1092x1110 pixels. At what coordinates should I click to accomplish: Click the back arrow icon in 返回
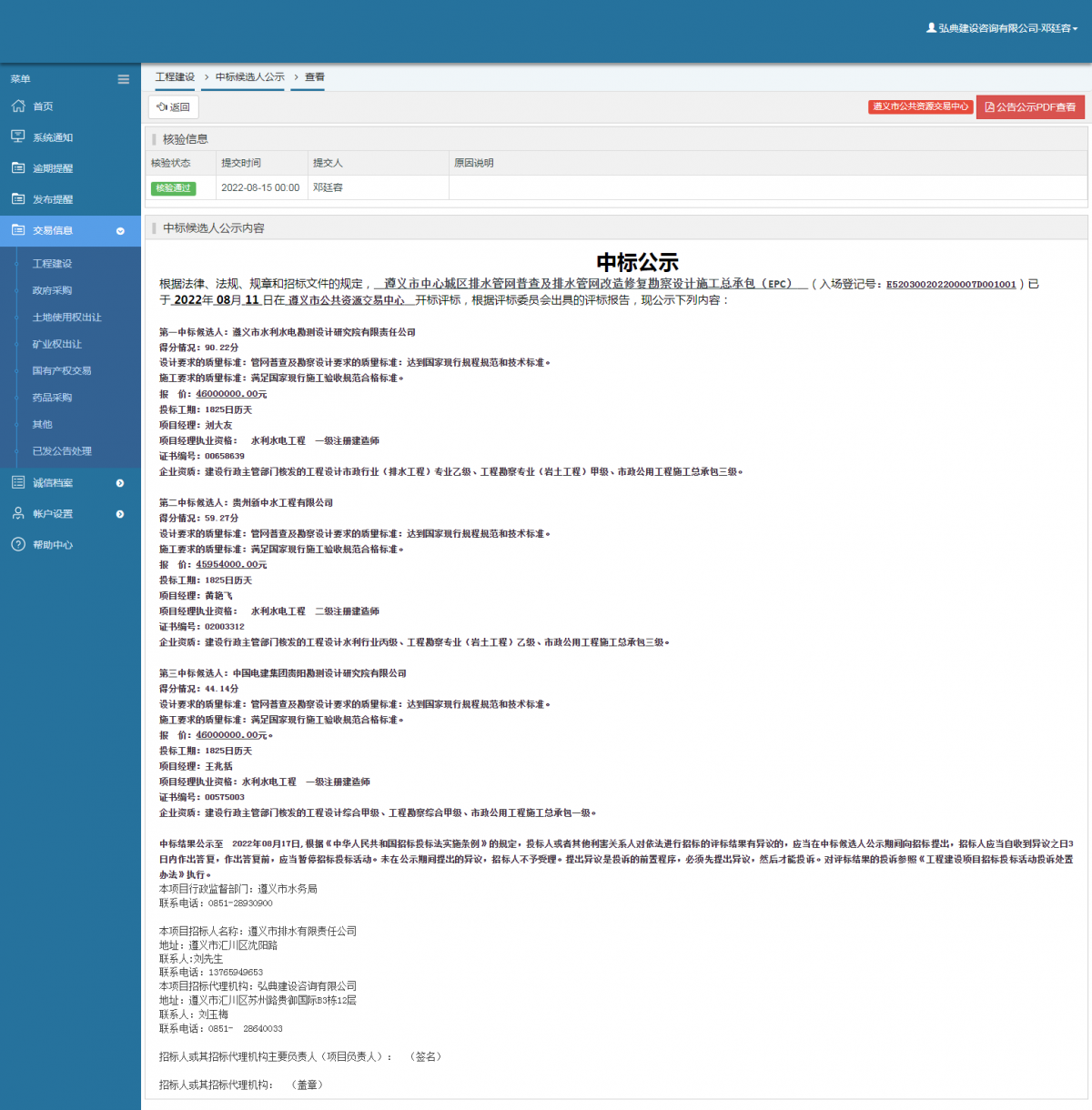pos(162,107)
